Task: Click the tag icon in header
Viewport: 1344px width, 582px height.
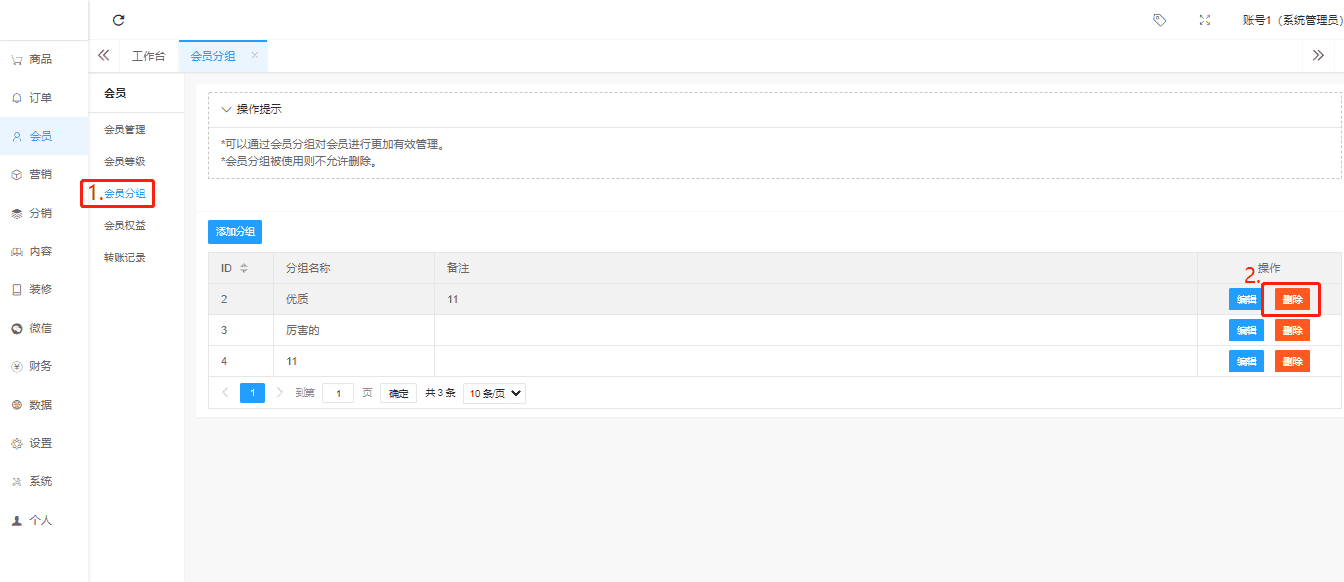Action: point(1159,20)
